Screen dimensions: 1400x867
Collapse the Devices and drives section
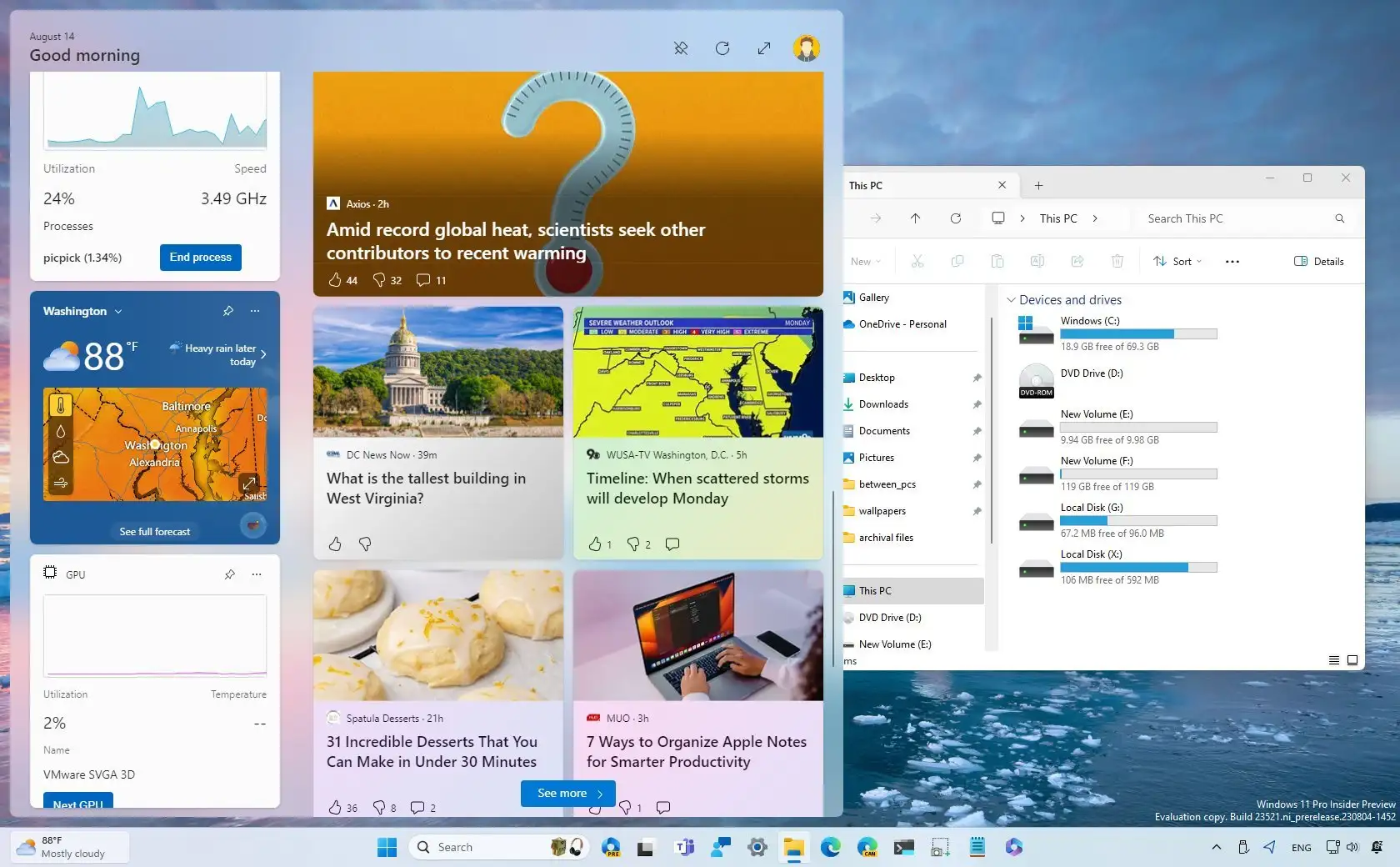(1011, 300)
